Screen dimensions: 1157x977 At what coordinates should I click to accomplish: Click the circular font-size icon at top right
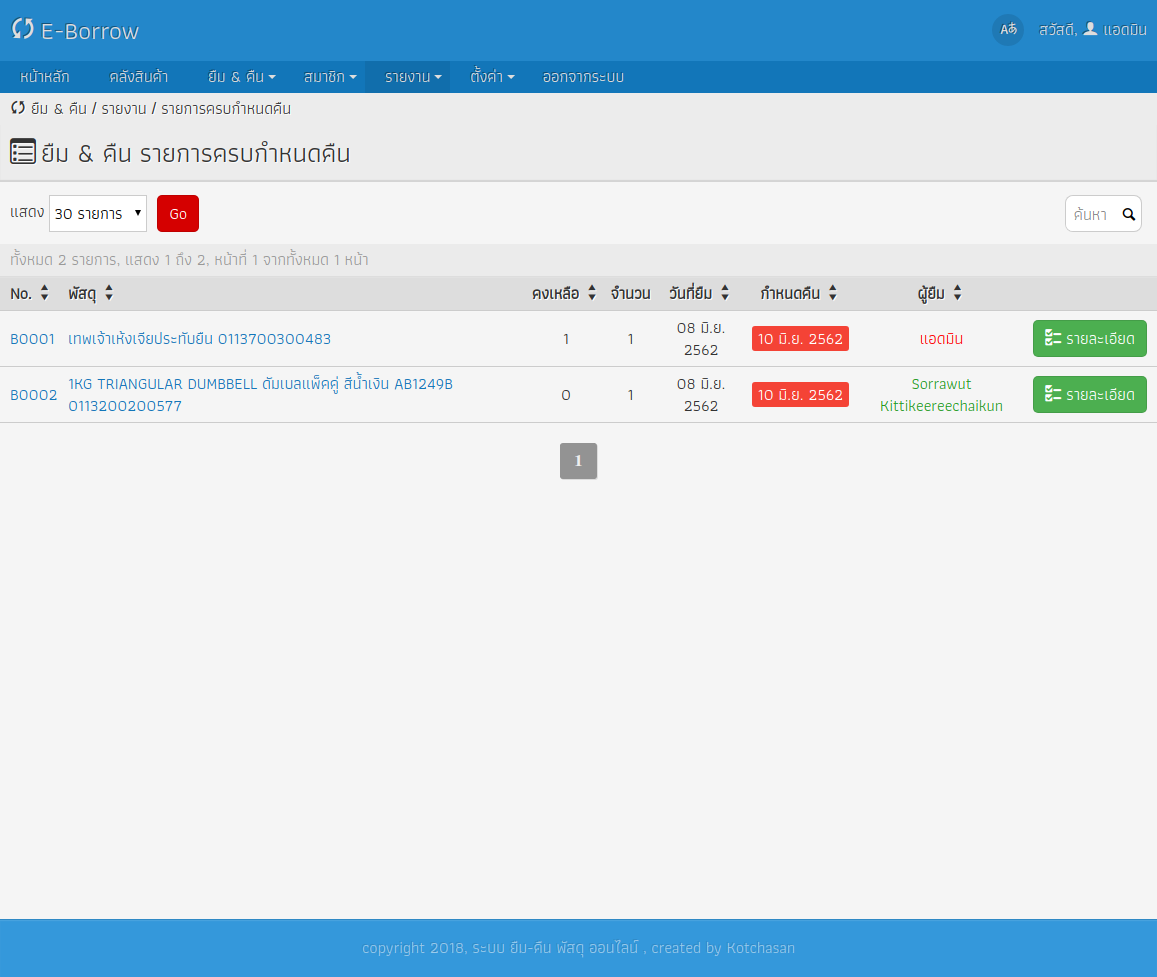coord(1008,30)
